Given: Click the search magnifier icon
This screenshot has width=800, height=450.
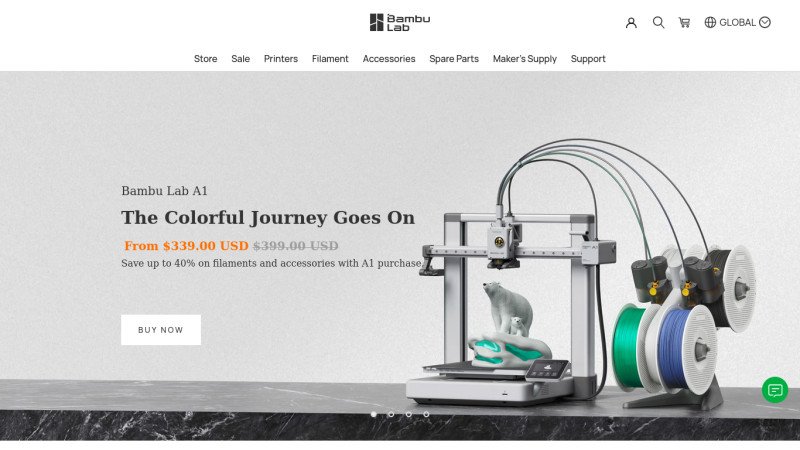Looking at the screenshot, I should click(x=658, y=22).
